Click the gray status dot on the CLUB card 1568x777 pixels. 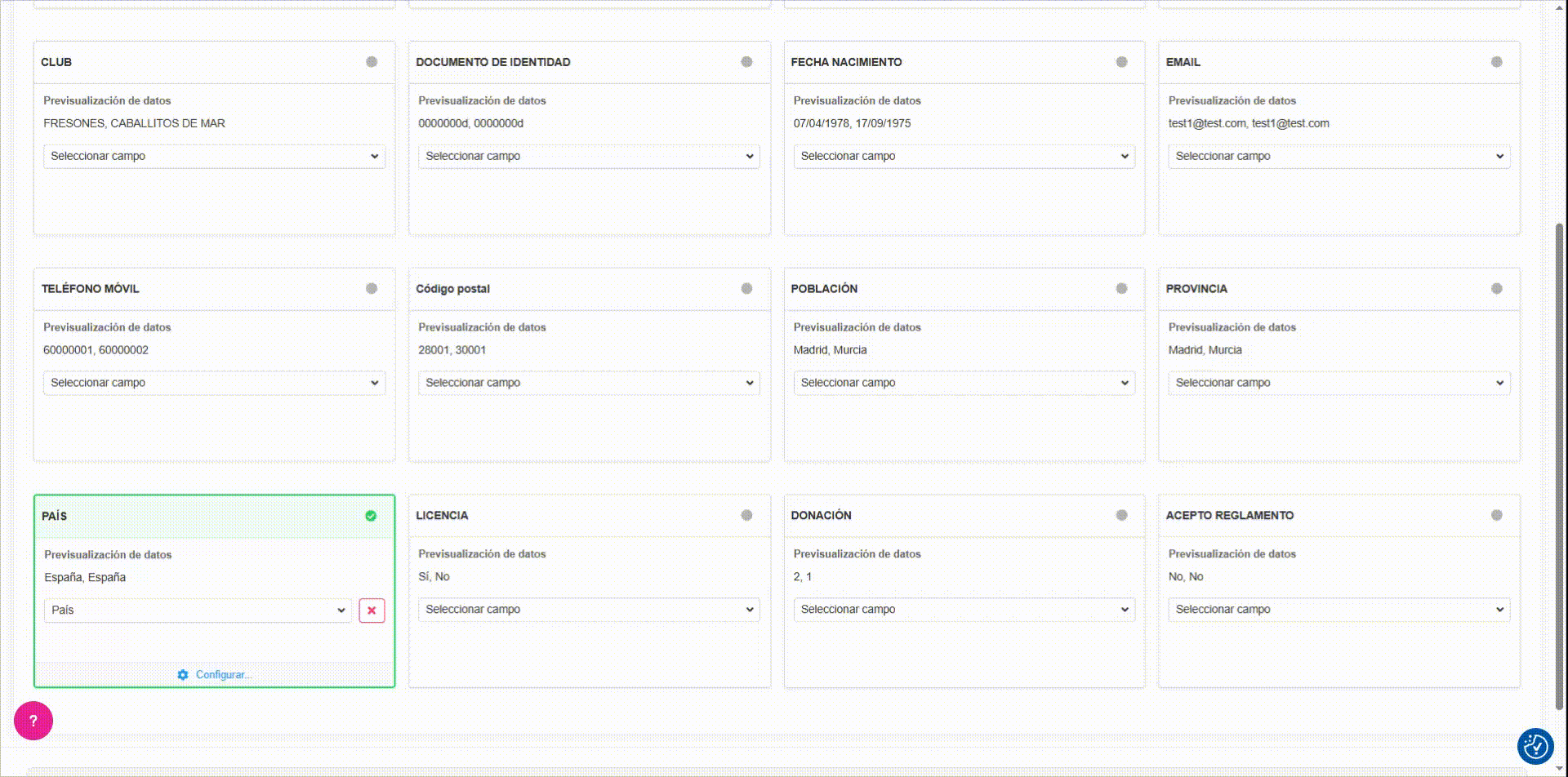pos(372,62)
